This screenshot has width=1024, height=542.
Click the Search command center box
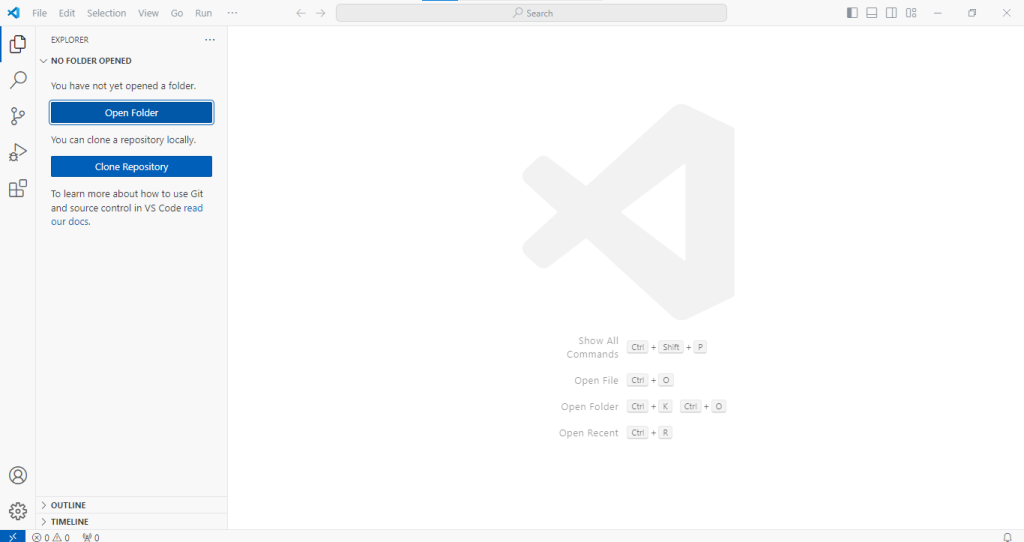[x=531, y=13]
